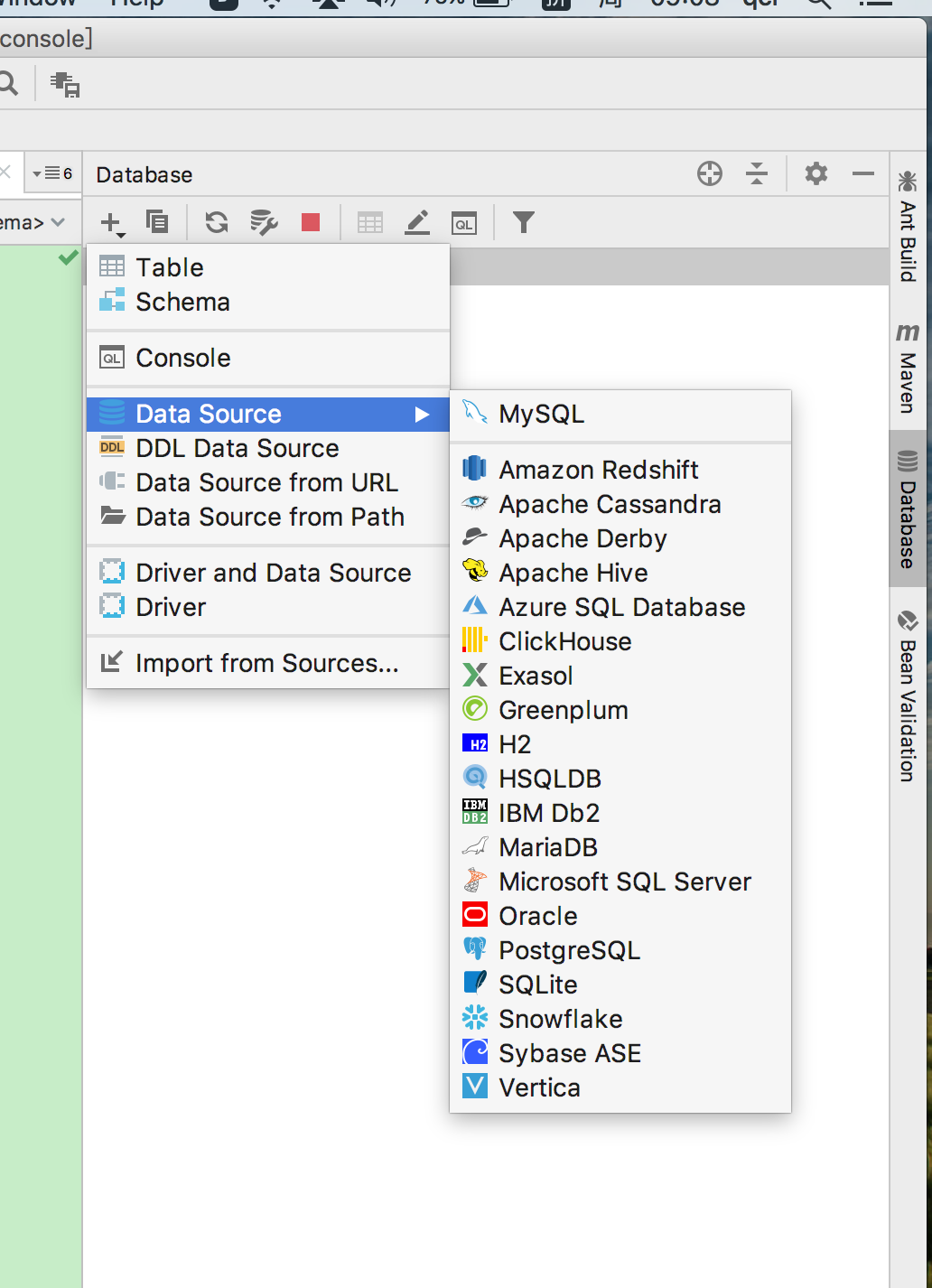This screenshot has height=1288, width=932.
Task: Choose SQLite data source
Action: coord(620,985)
